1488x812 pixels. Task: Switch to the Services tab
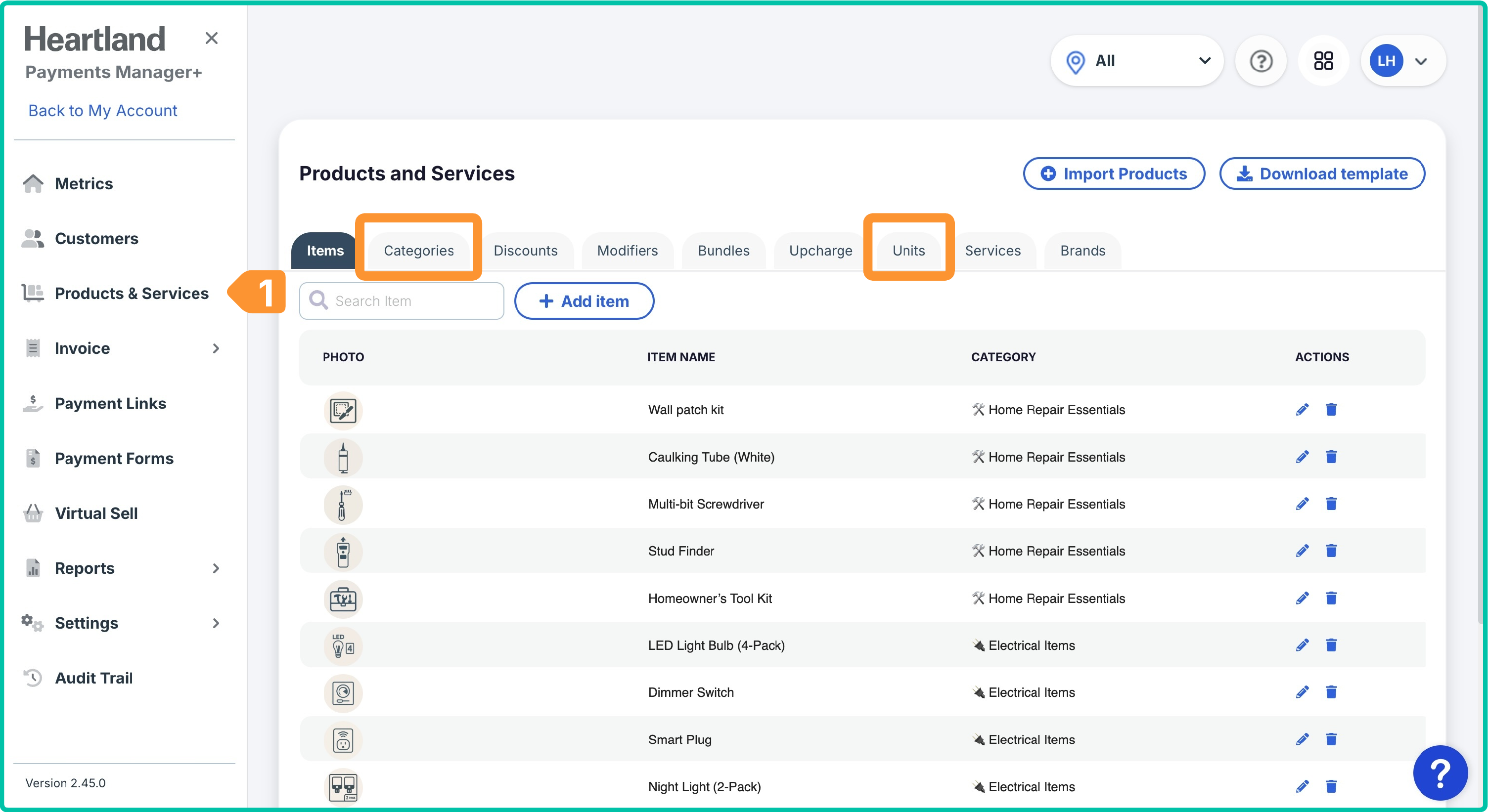tap(993, 251)
